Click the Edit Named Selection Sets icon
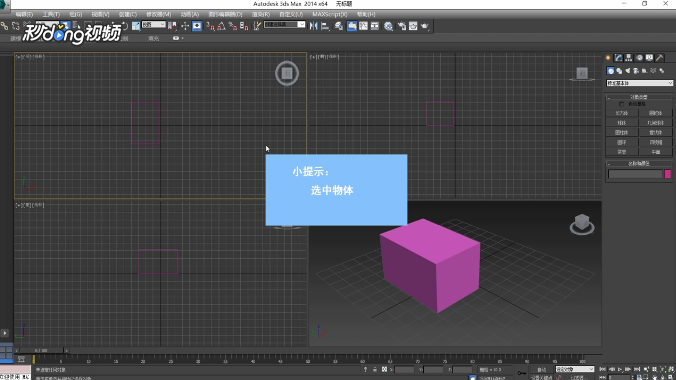 pyautogui.click(x=257, y=26)
